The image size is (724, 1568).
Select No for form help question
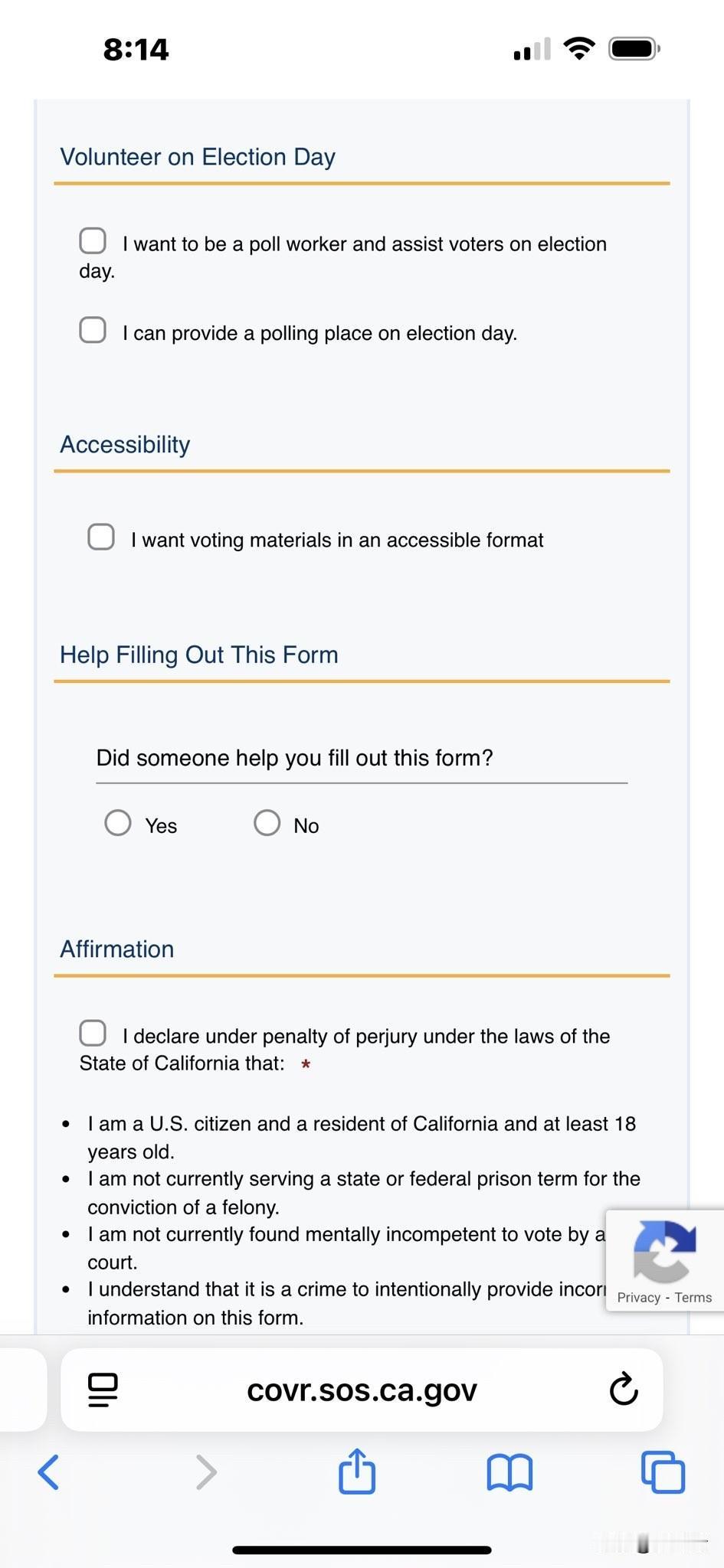pos(267,823)
